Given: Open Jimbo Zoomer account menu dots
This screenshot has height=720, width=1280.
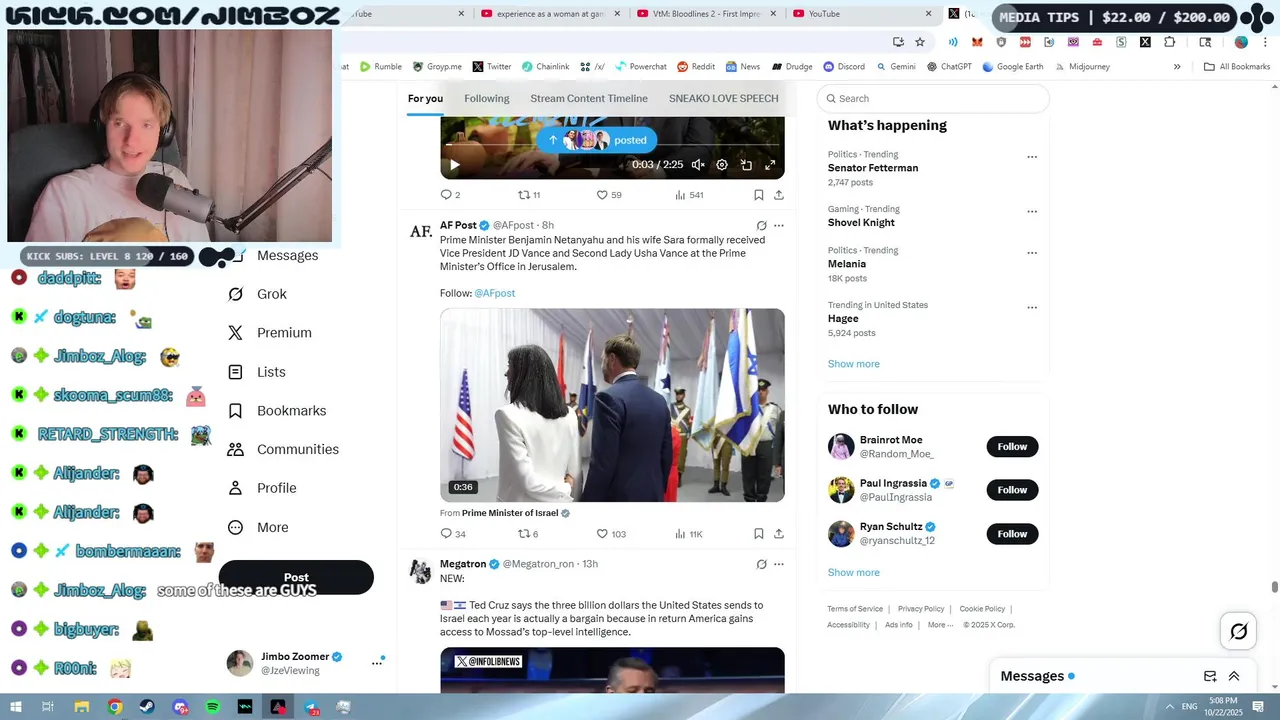Looking at the screenshot, I should tap(377, 663).
